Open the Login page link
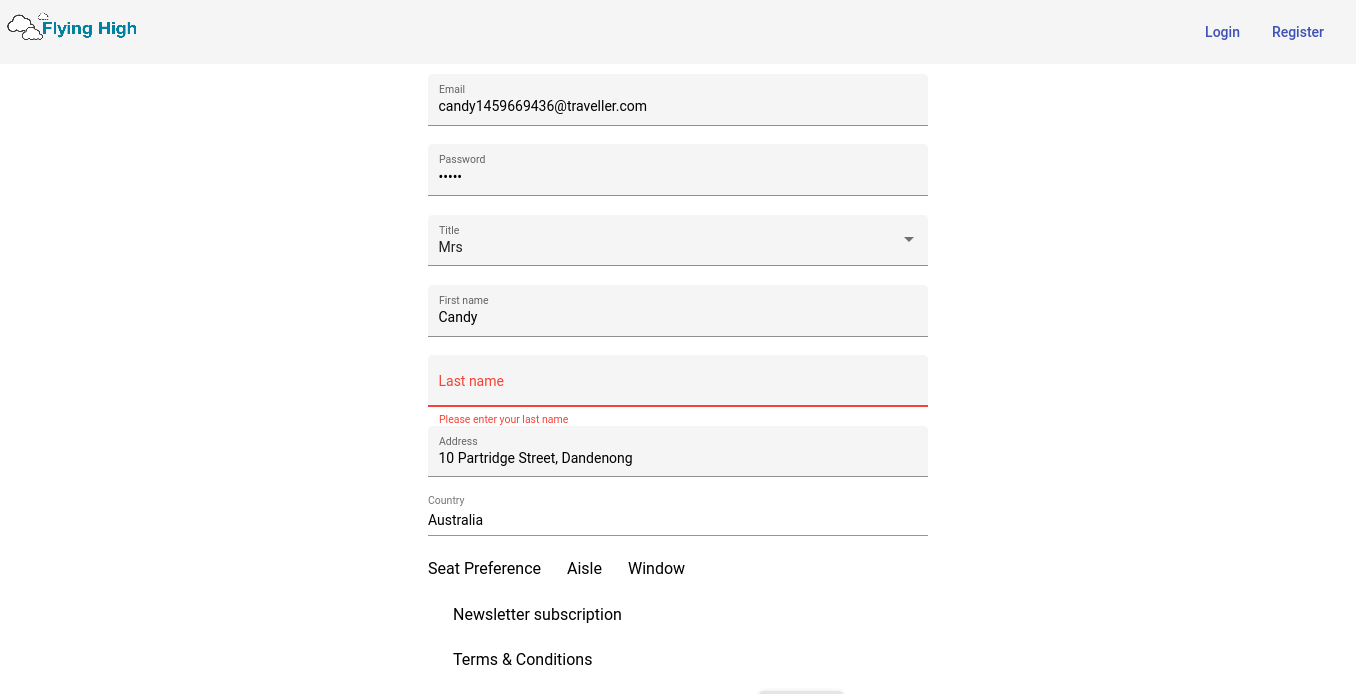This screenshot has height=694, width=1366. tap(1222, 32)
